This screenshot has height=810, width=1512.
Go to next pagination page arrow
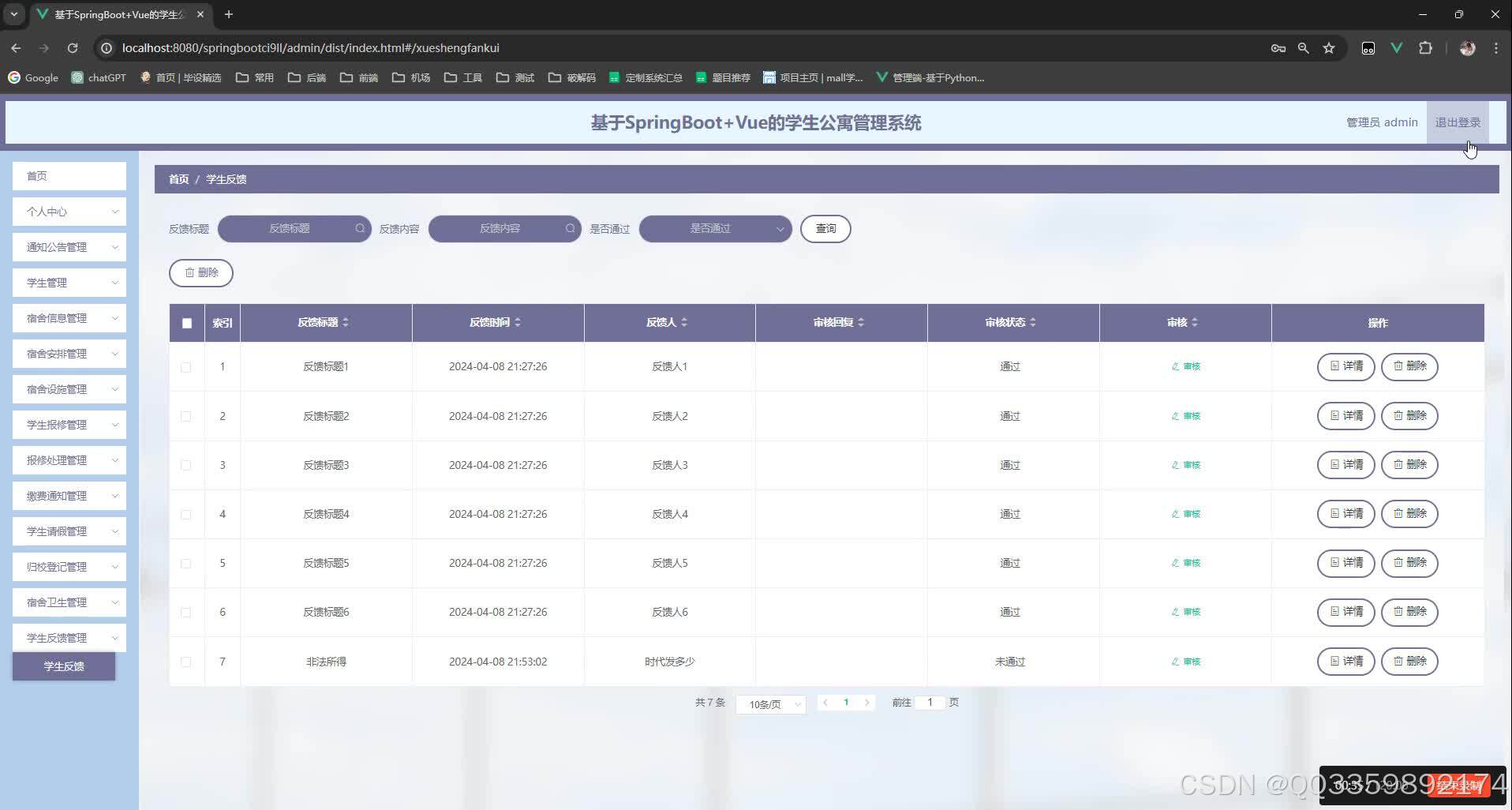(x=866, y=702)
